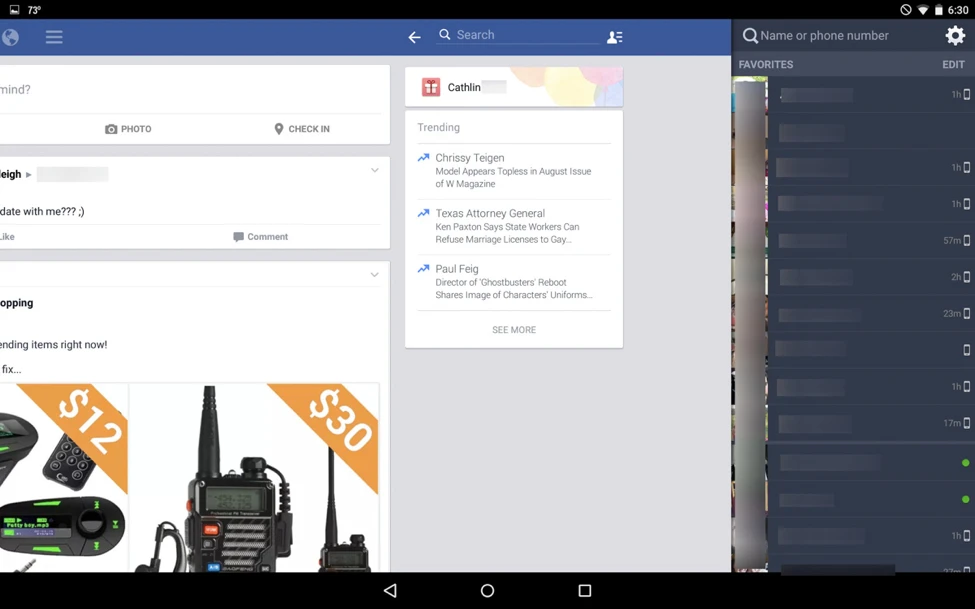975x609 pixels.
Task: Tap the Comment speech bubble icon
Action: coord(237,236)
